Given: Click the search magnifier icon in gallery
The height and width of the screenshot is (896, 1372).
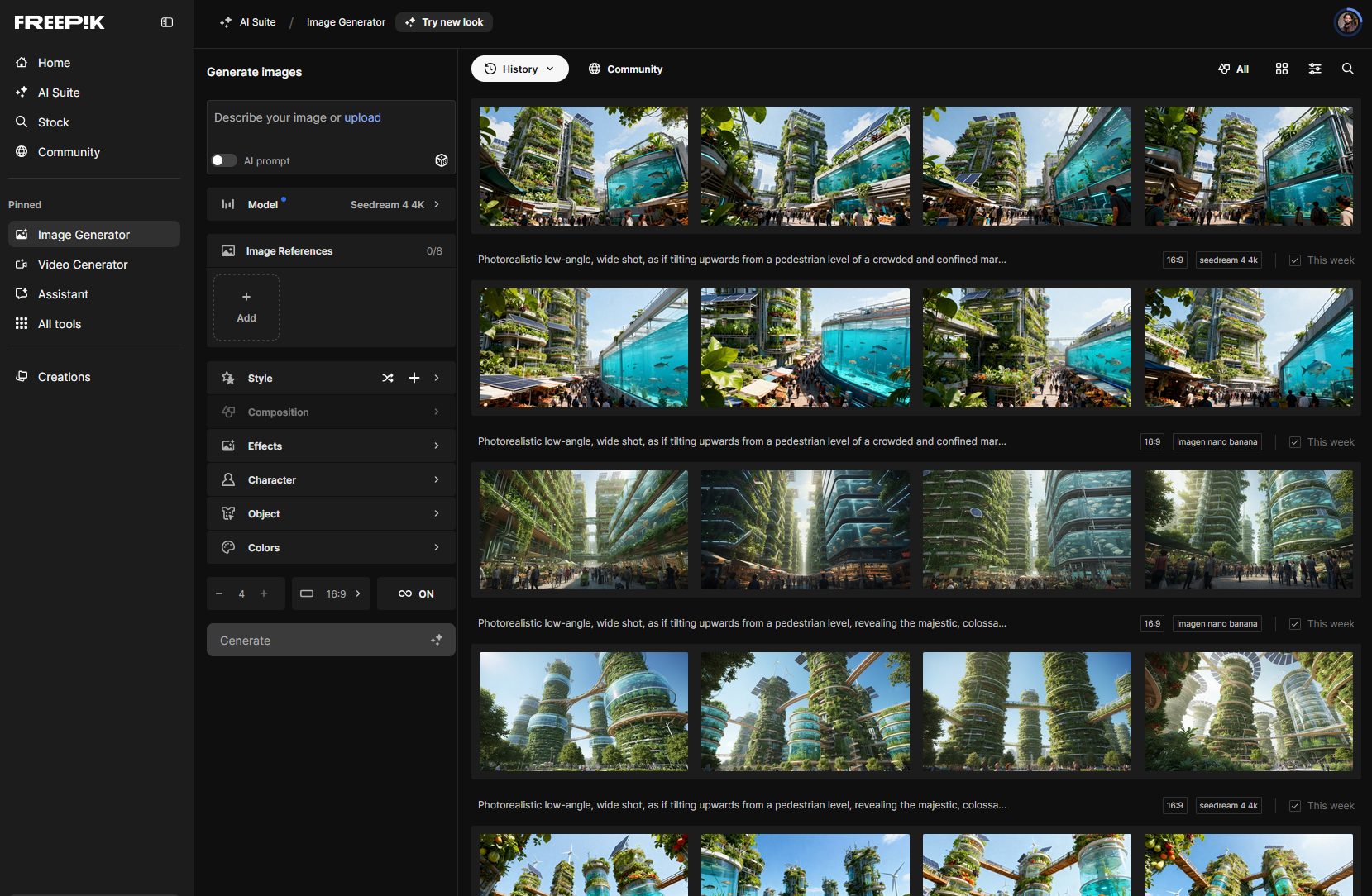Looking at the screenshot, I should coord(1347,69).
